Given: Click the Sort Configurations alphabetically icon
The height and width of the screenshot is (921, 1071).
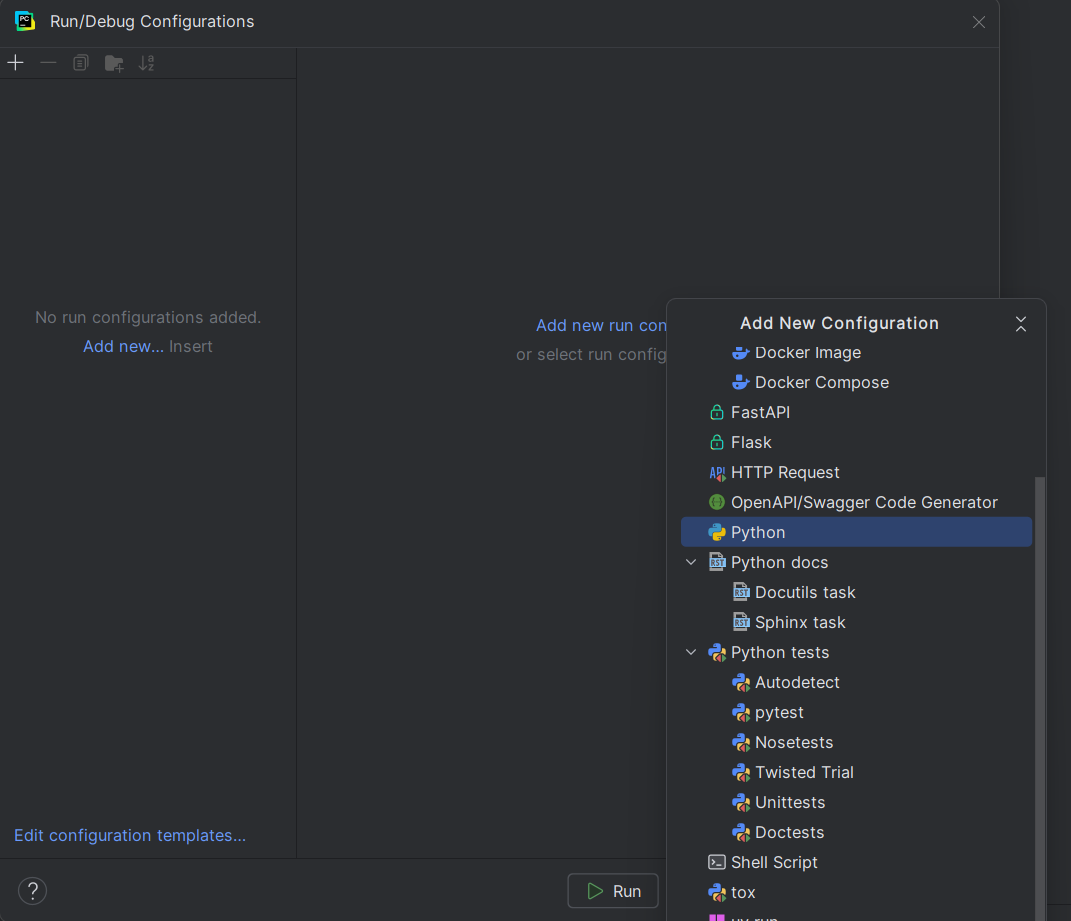Looking at the screenshot, I should coord(146,63).
